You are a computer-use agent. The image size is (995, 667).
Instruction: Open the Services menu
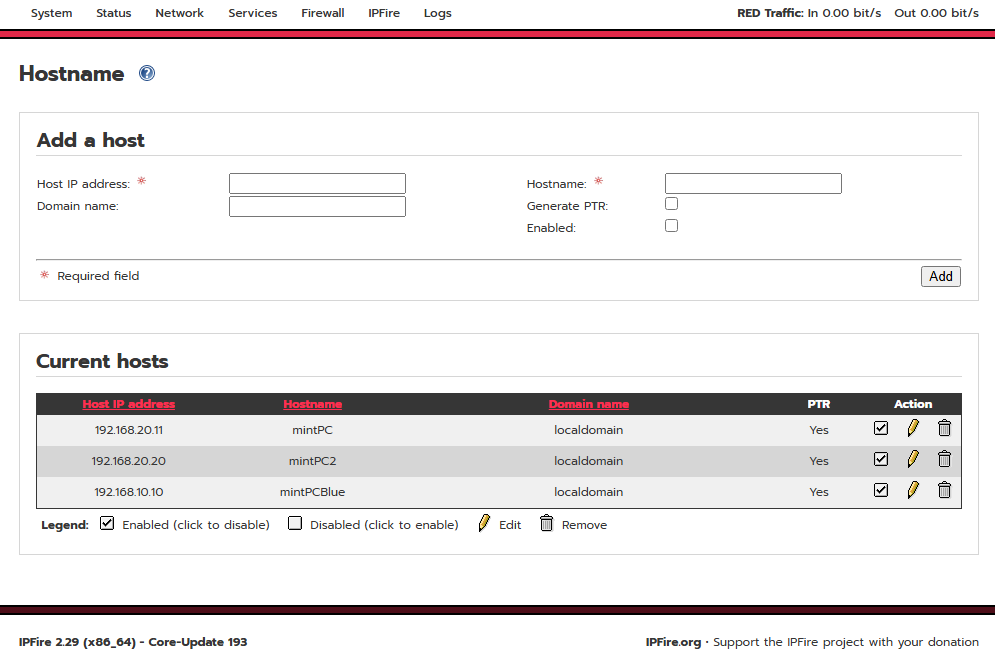pyautogui.click(x=253, y=13)
